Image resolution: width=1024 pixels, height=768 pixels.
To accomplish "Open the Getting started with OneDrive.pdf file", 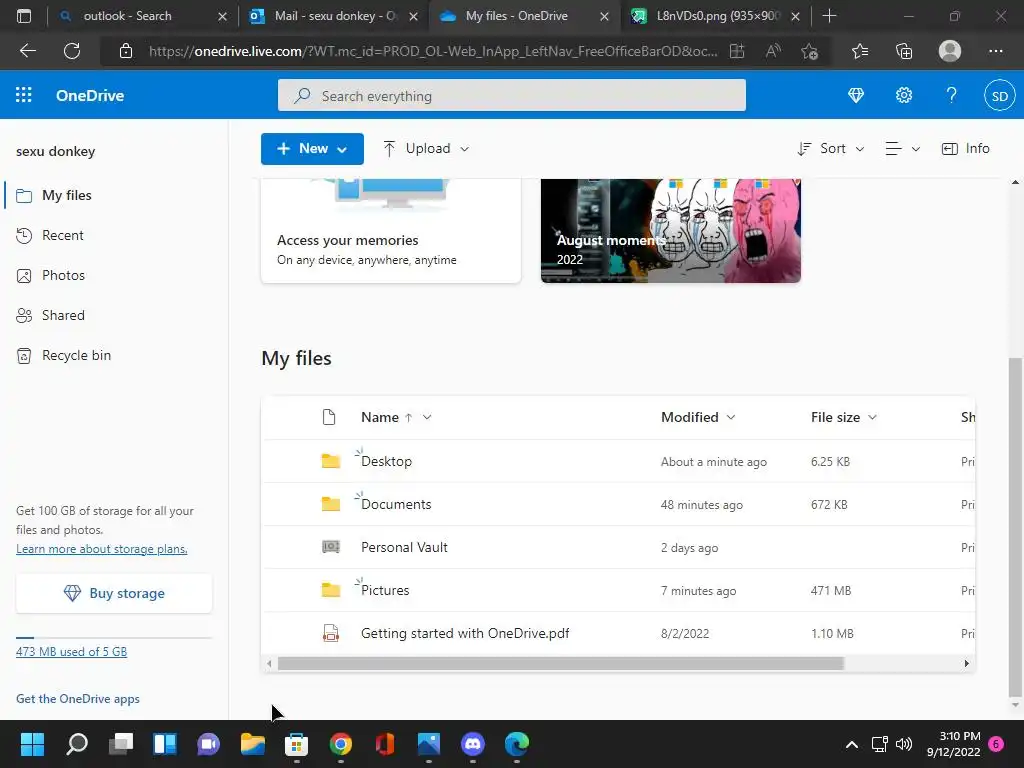I will (465, 633).
